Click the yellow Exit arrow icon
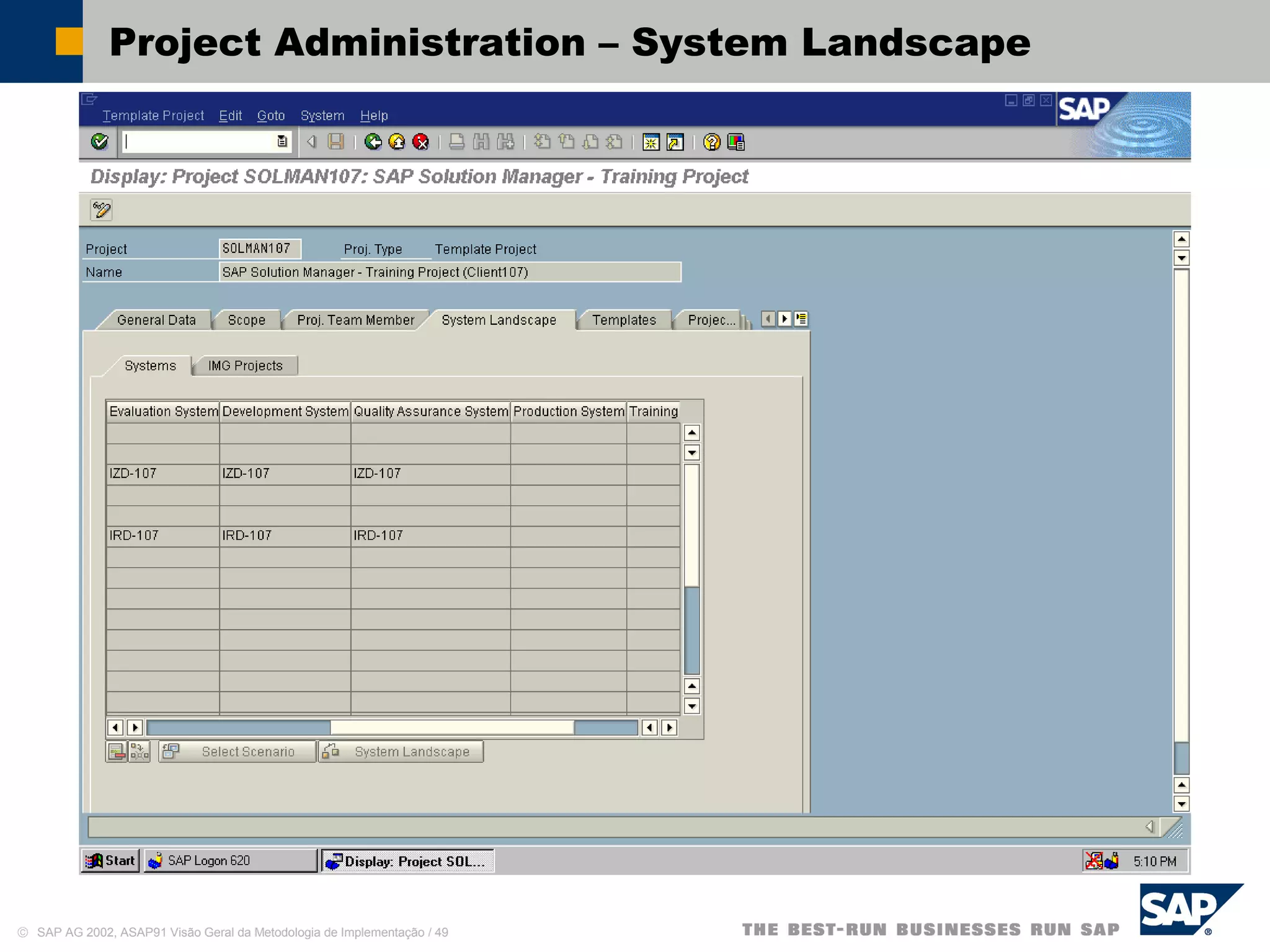 click(x=397, y=142)
